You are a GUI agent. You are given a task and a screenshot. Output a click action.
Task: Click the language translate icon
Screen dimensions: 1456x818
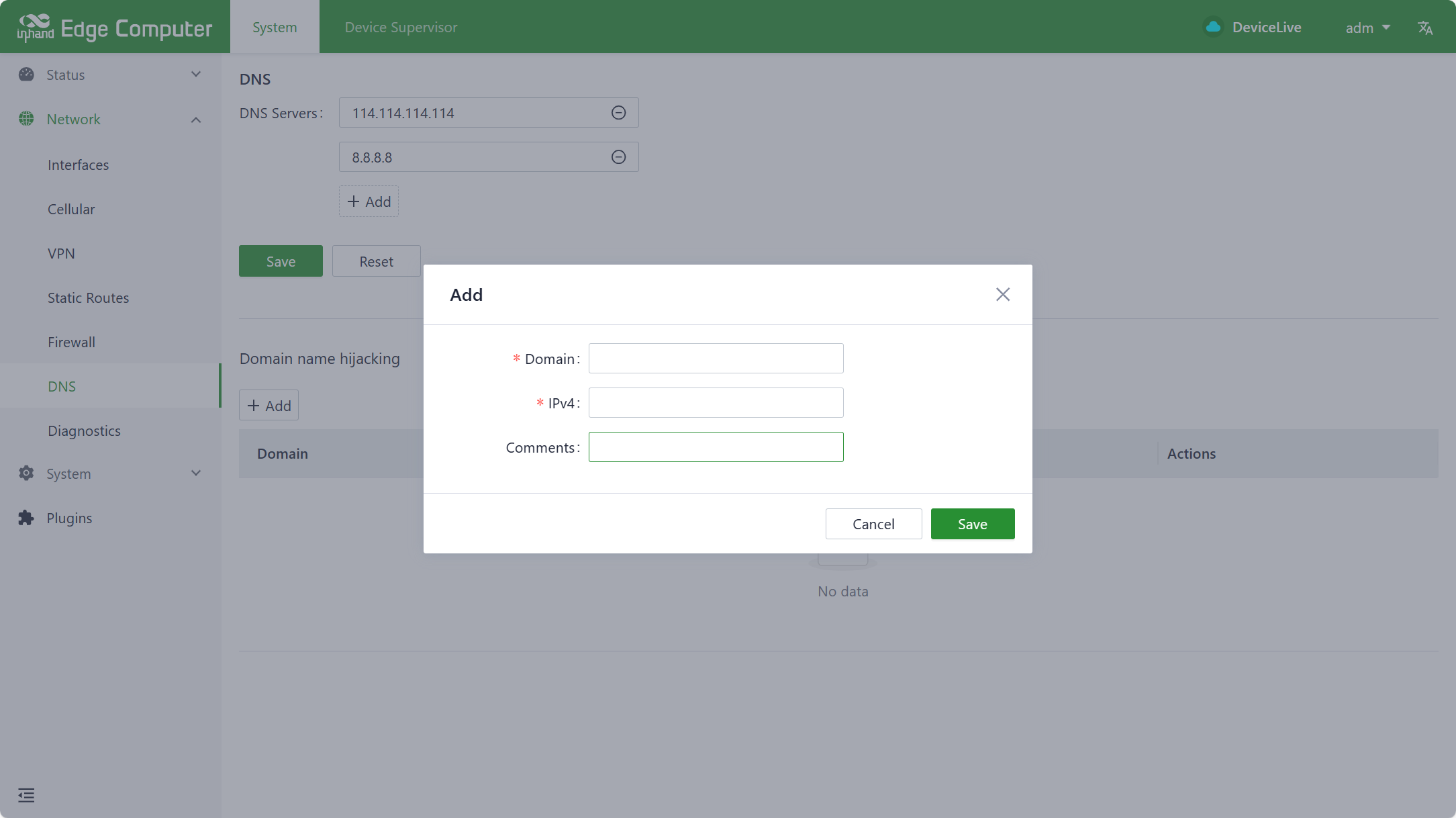tap(1424, 28)
